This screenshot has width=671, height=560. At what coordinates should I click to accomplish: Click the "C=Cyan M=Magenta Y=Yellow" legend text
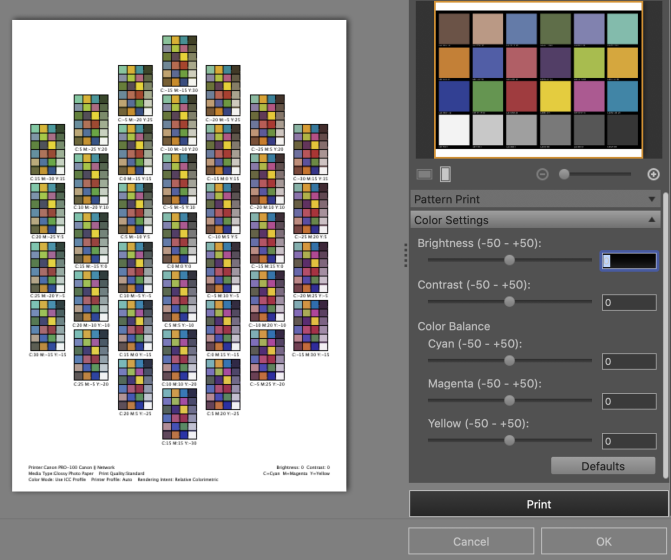click(x=297, y=473)
